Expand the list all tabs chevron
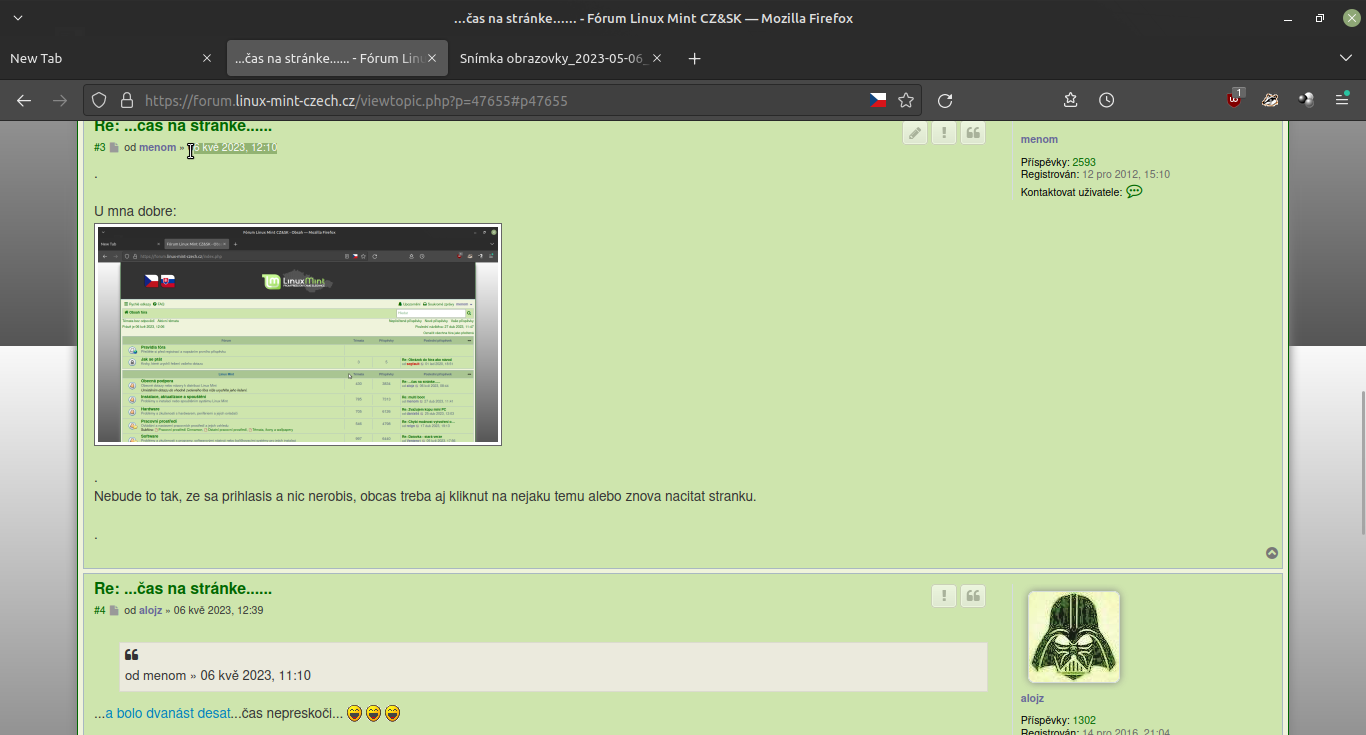Image resolution: width=1366 pixels, height=735 pixels. [1345, 58]
